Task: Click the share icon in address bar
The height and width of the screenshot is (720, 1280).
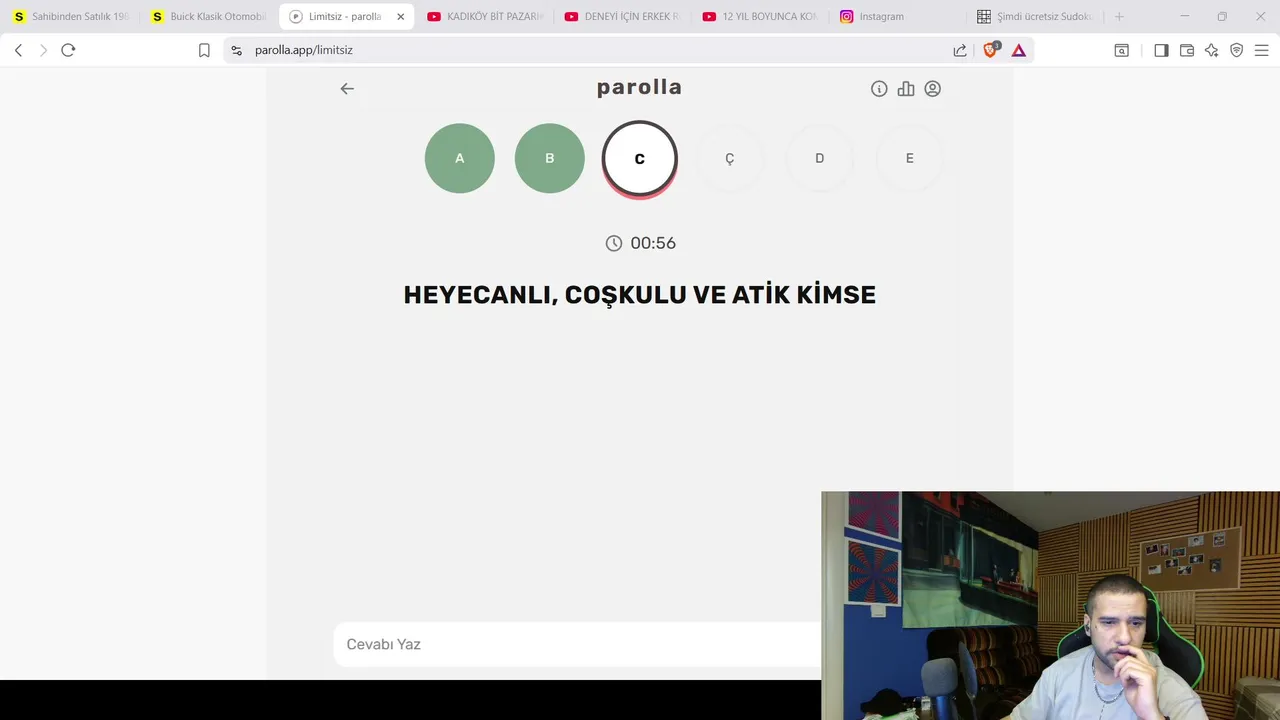Action: pos(960,50)
